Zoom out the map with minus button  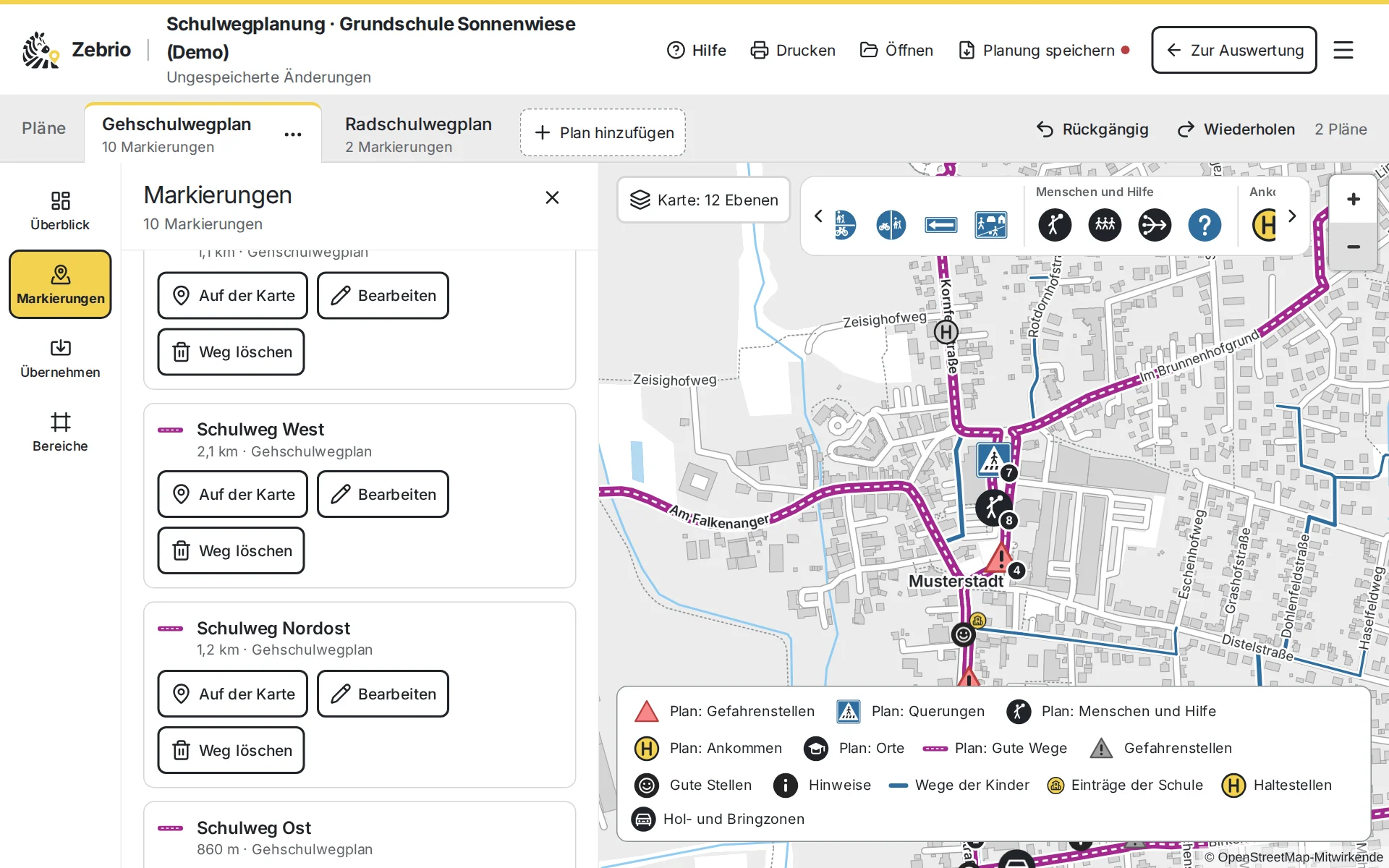click(x=1353, y=247)
